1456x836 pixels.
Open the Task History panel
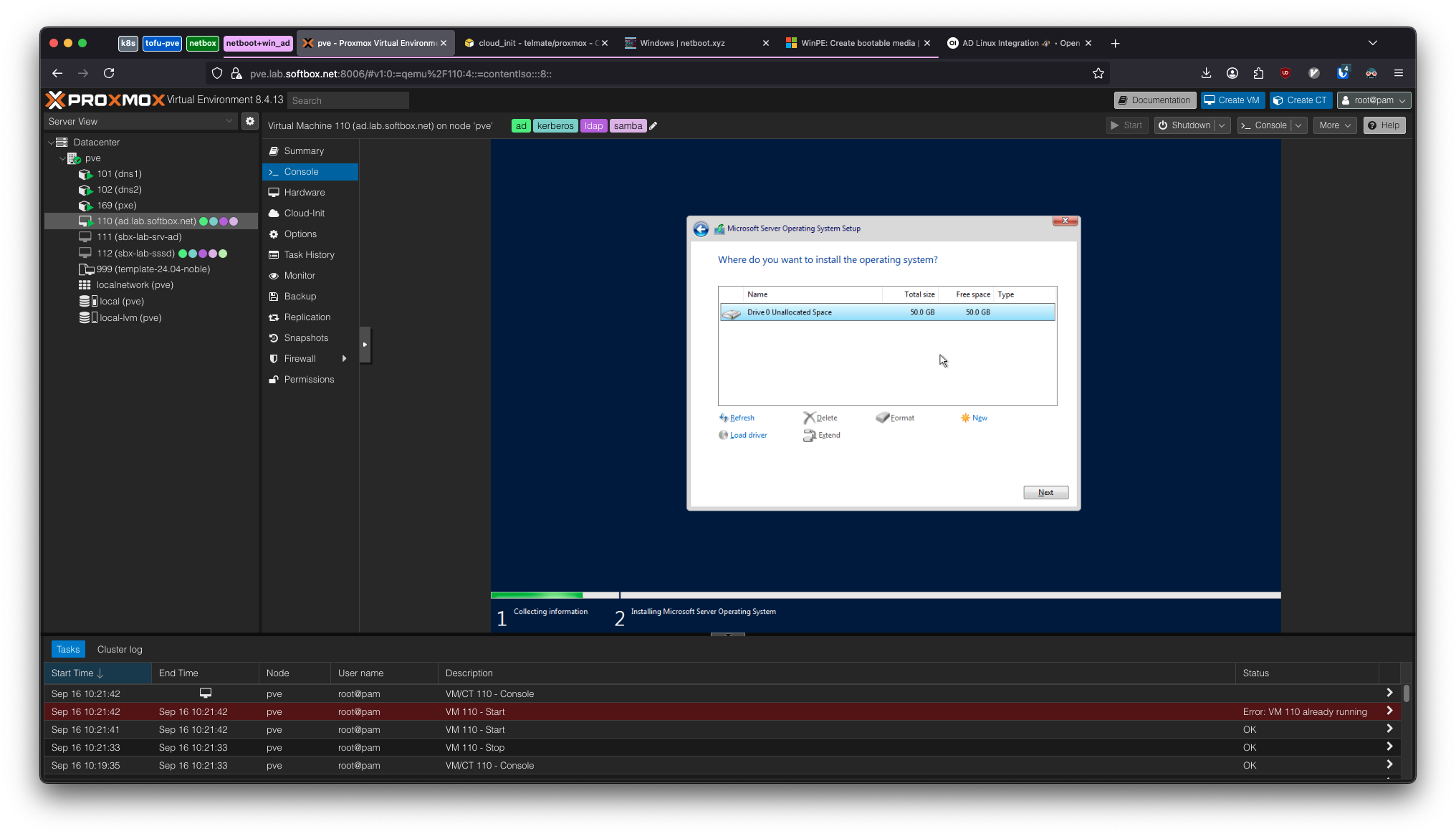pyautogui.click(x=308, y=254)
